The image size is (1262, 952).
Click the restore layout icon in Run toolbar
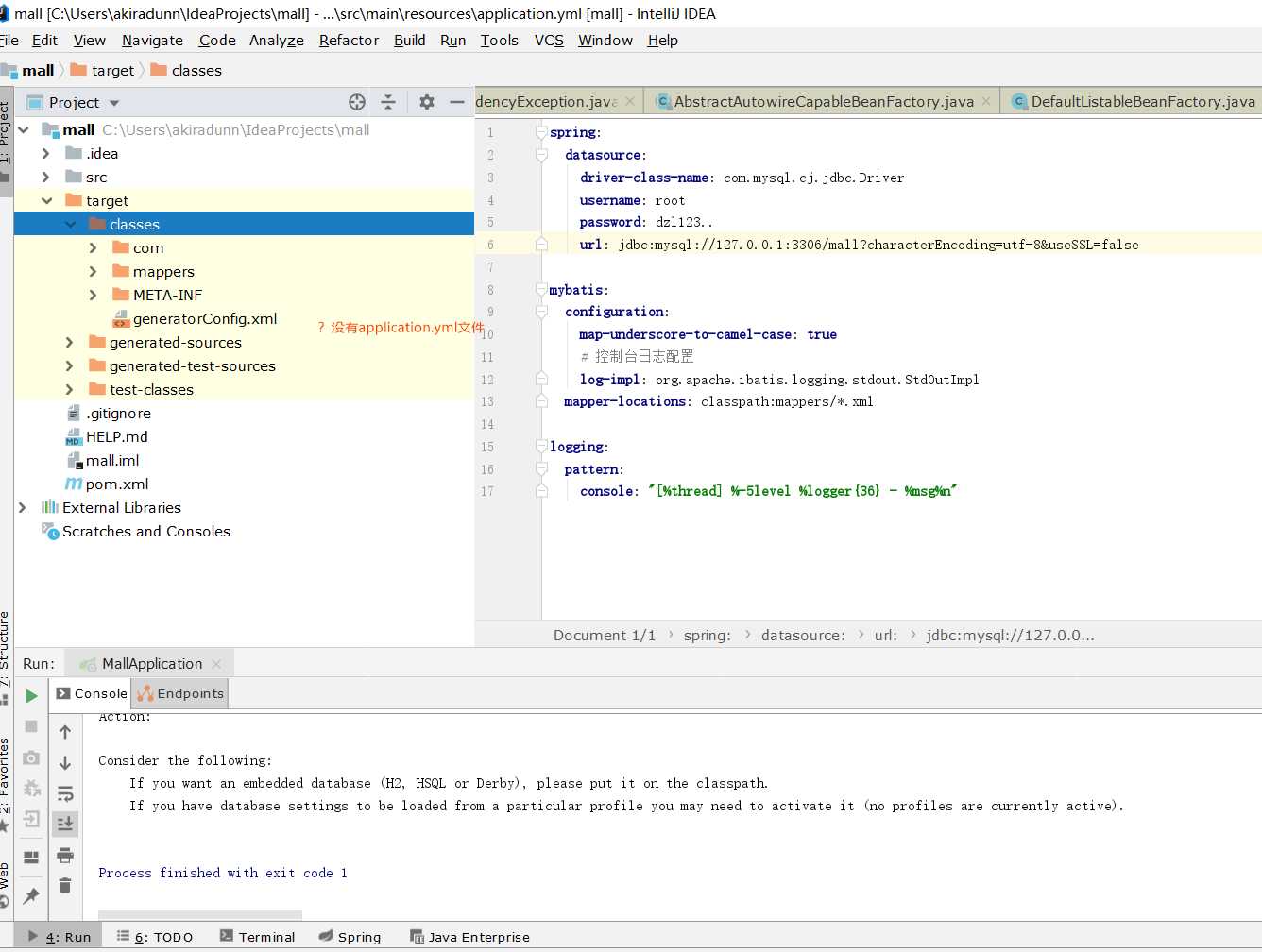[31, 857]
